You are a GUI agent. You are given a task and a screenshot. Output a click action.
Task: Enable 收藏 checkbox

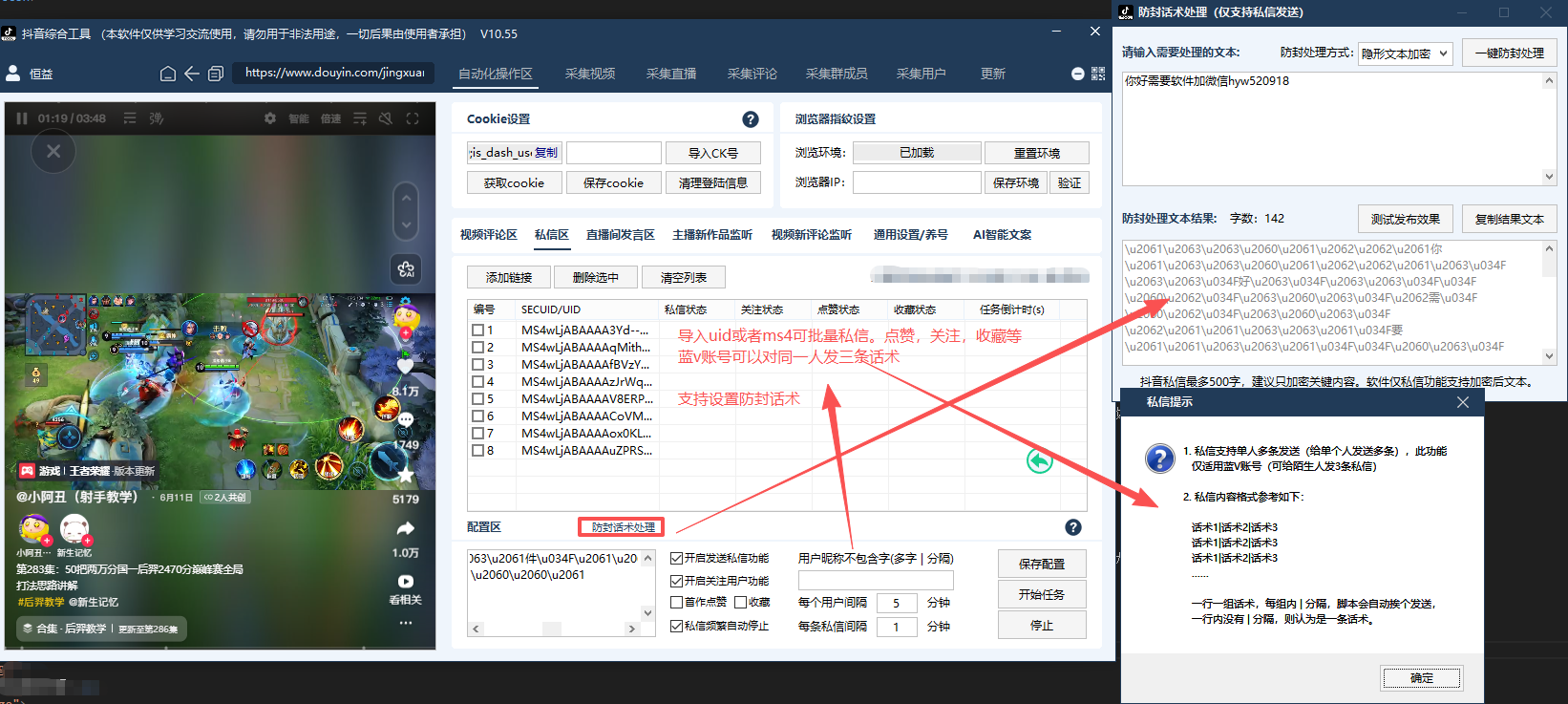click(x=740, y=602)
